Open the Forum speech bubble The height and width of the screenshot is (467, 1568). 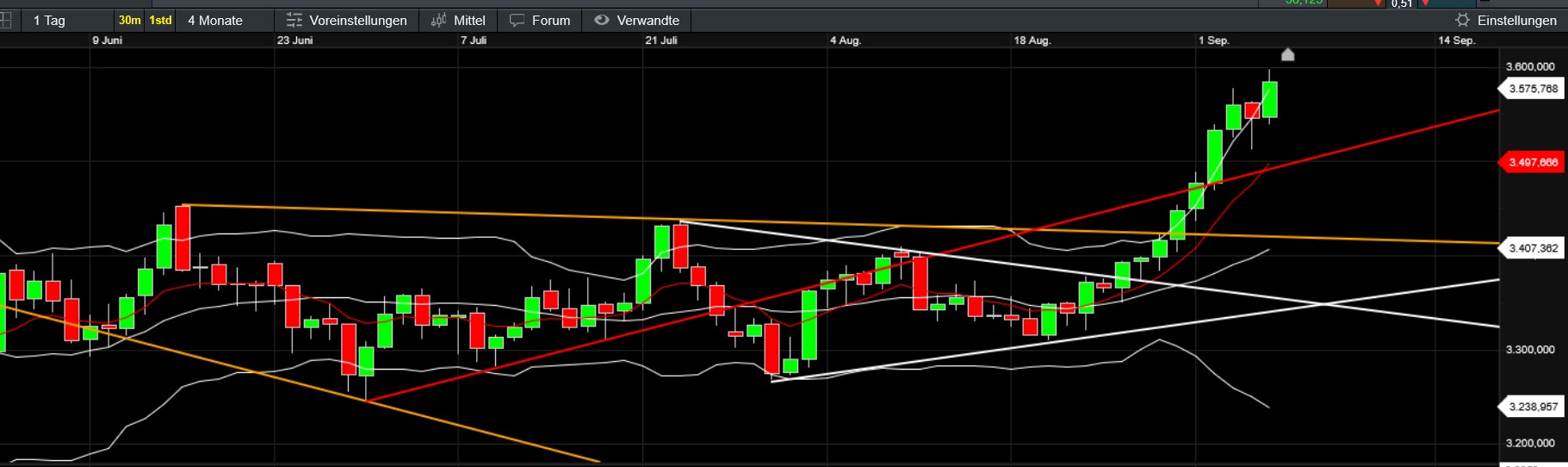(x=517, y=20)
